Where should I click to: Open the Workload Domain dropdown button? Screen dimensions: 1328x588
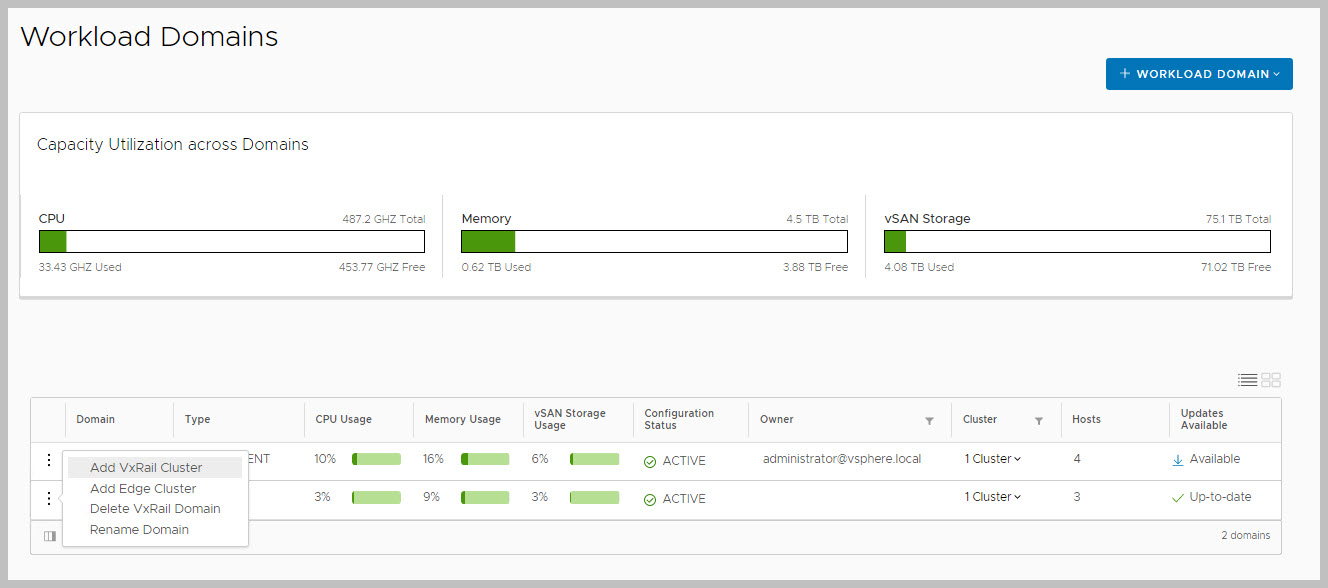[x=1198, y=74]
